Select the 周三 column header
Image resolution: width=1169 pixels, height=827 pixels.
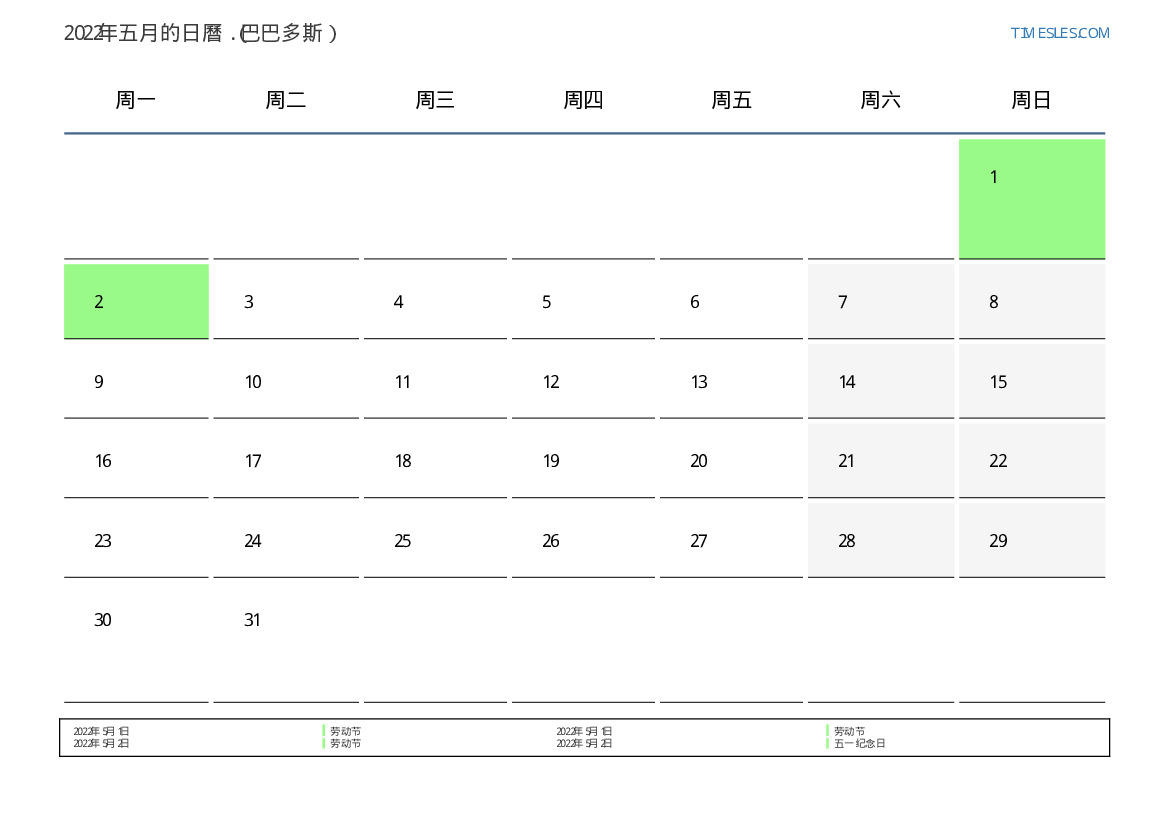coord(435,99)
